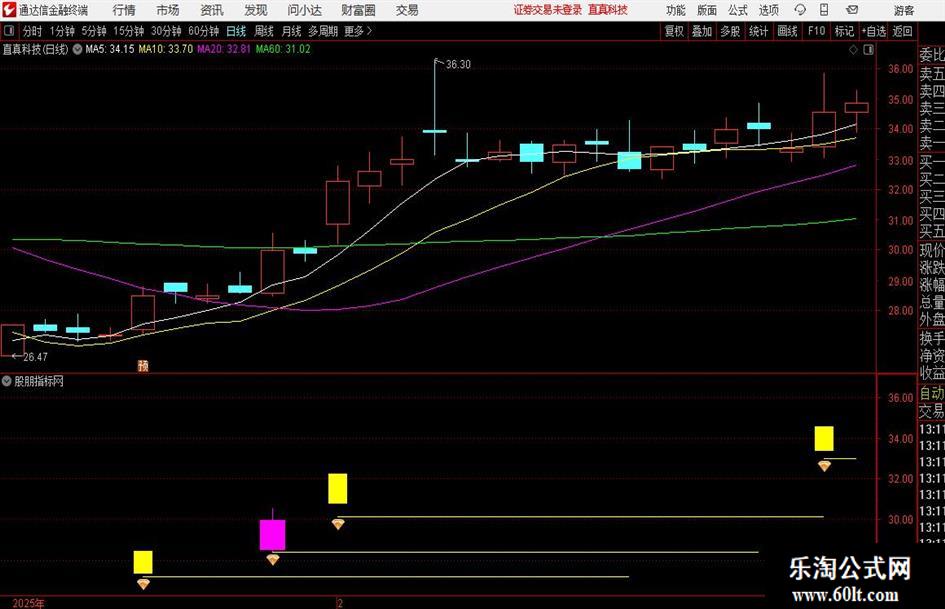Screen dimensions: 945x609
Task: Switch to 30分钟 chart period
Action: coord(166,31)
